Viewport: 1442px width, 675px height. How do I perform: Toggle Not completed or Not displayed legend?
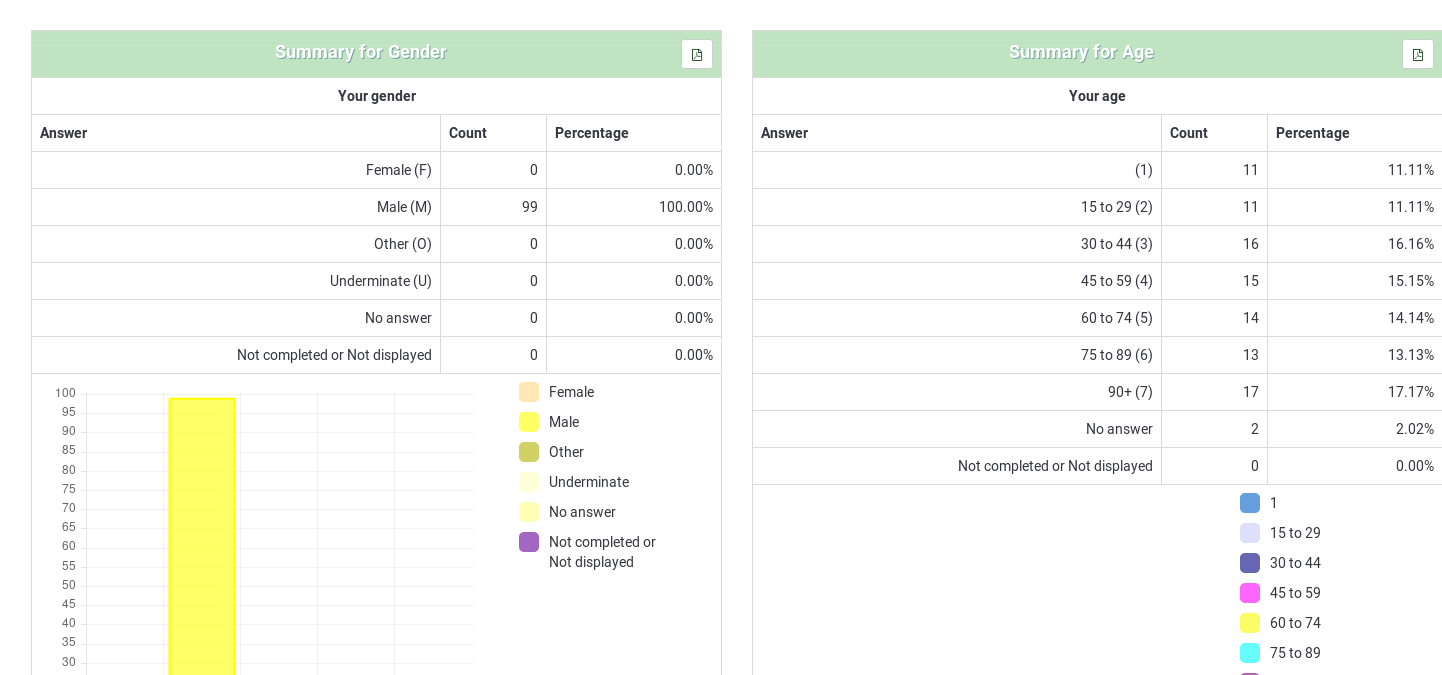[x=529, y=542]
